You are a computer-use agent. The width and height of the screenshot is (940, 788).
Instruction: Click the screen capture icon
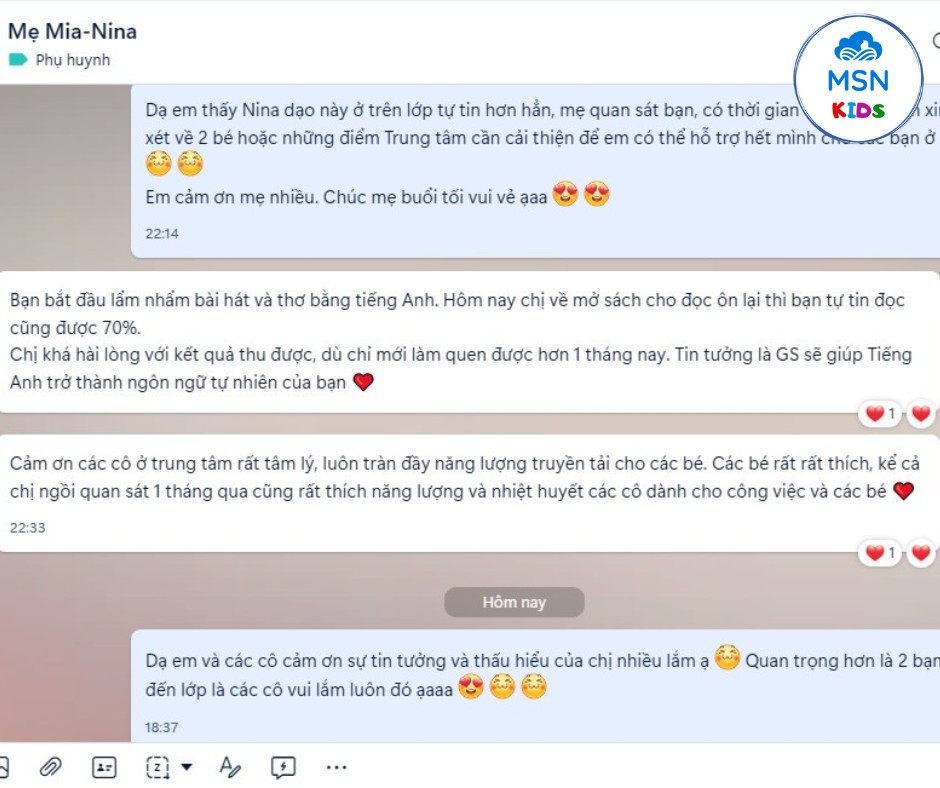click(x=158, y=767)
